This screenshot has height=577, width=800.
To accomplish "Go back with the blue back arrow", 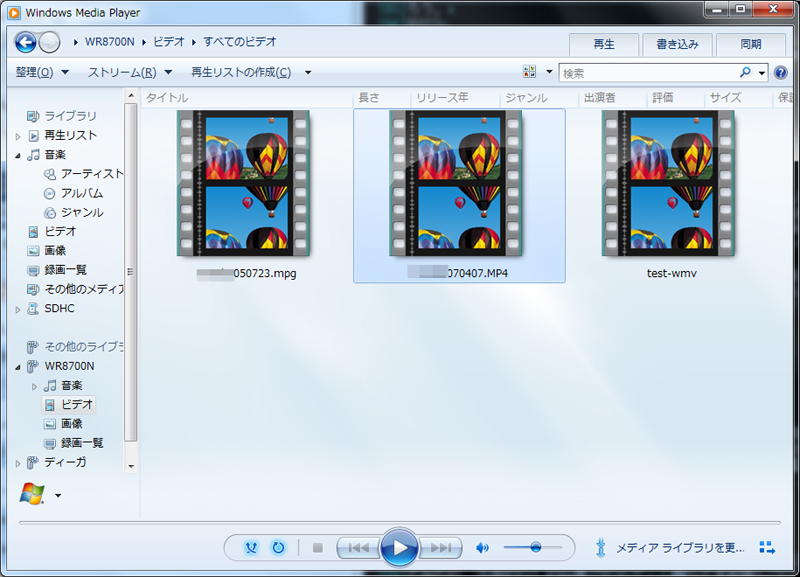I will (x=26, y=42).
